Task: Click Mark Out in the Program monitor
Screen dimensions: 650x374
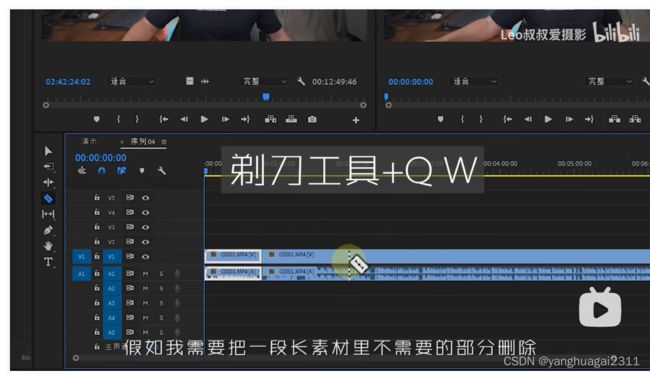Action: [481, 119]
